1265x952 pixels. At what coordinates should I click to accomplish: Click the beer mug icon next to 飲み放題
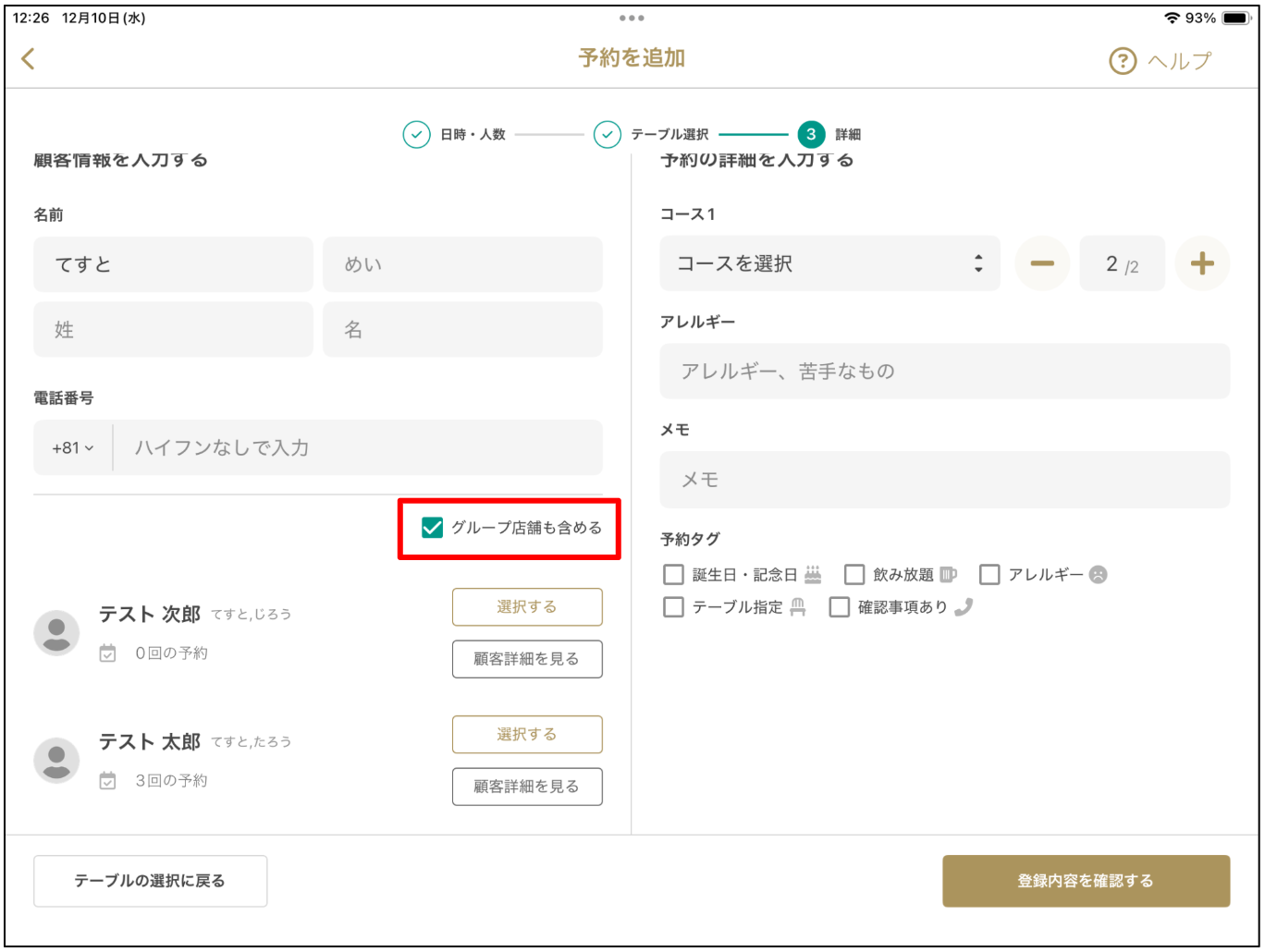pos(947,573)
